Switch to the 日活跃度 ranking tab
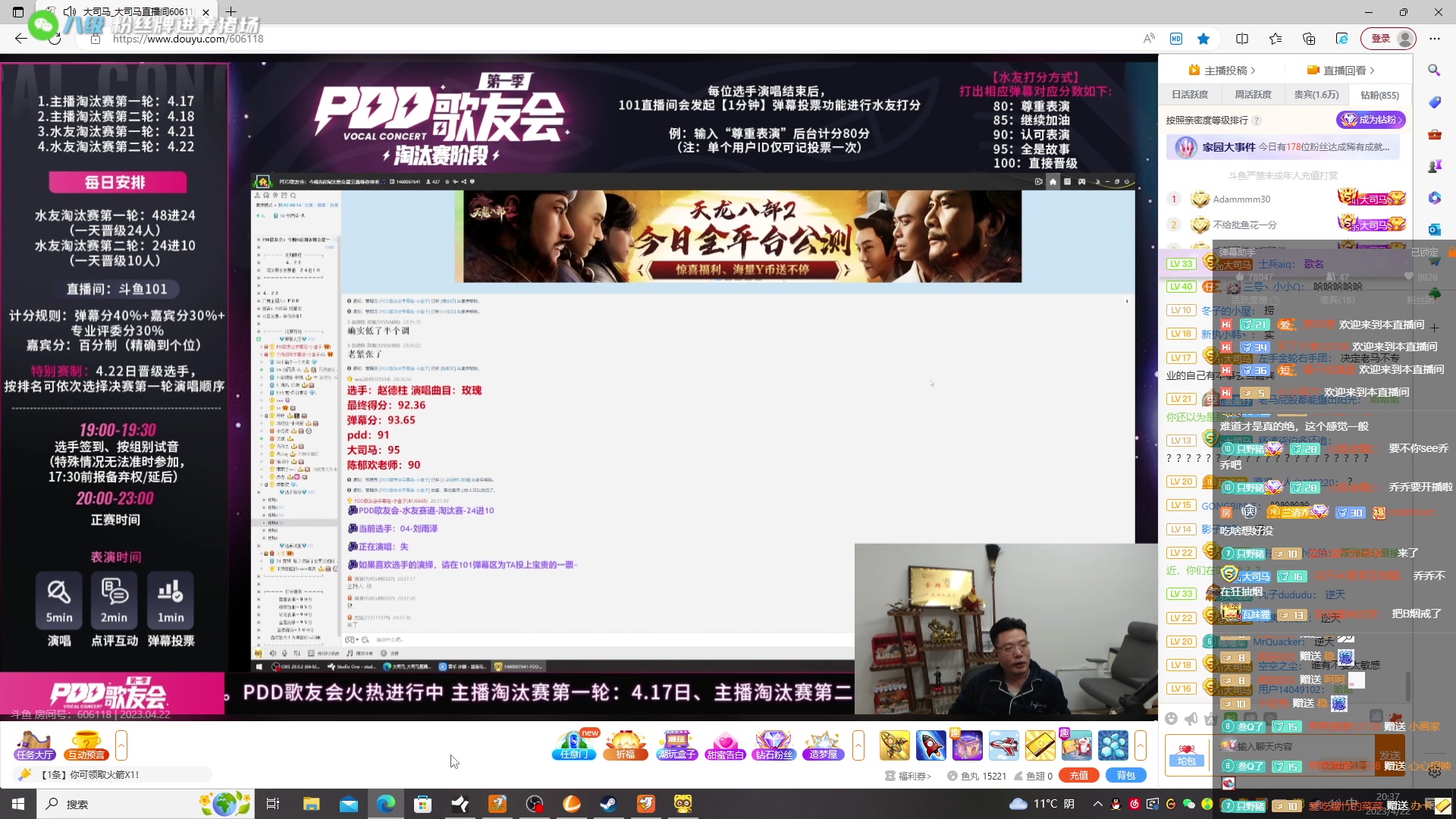This screenshot has height=819, width=1456. 1191,94
